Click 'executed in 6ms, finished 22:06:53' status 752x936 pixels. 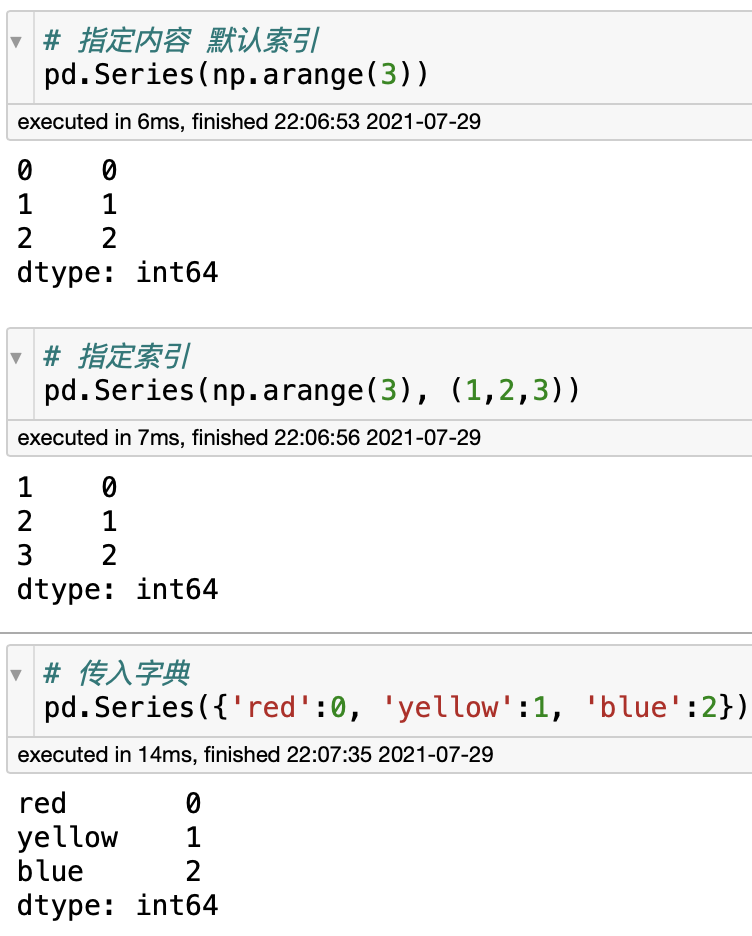click(x=249, y=122)
